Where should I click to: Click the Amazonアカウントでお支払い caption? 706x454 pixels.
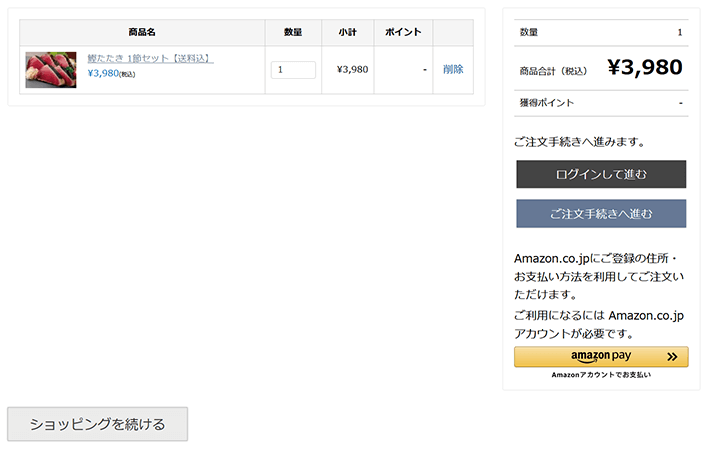pyautogui.click(x=601, y=375)
